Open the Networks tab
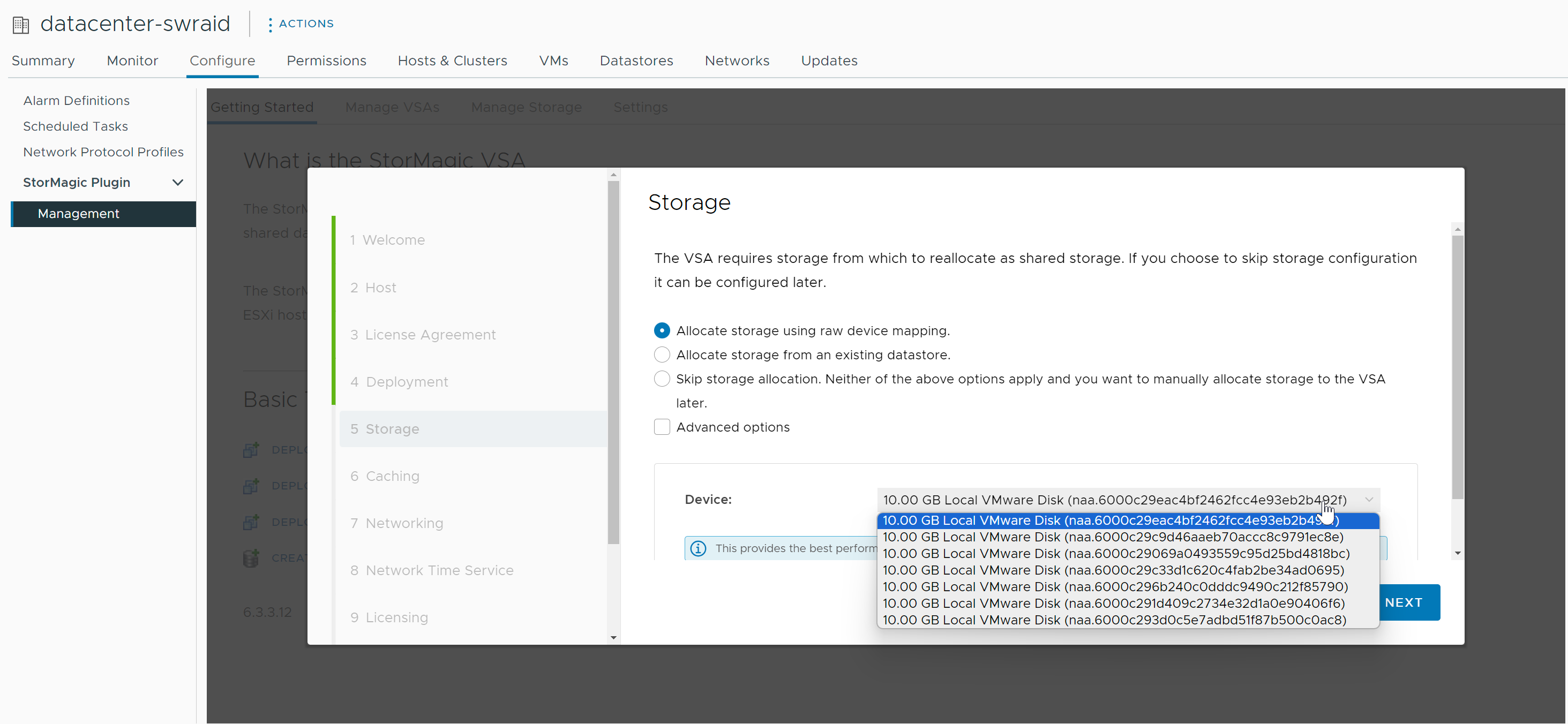Screen dimensions: 1568x724 [737, 61]
